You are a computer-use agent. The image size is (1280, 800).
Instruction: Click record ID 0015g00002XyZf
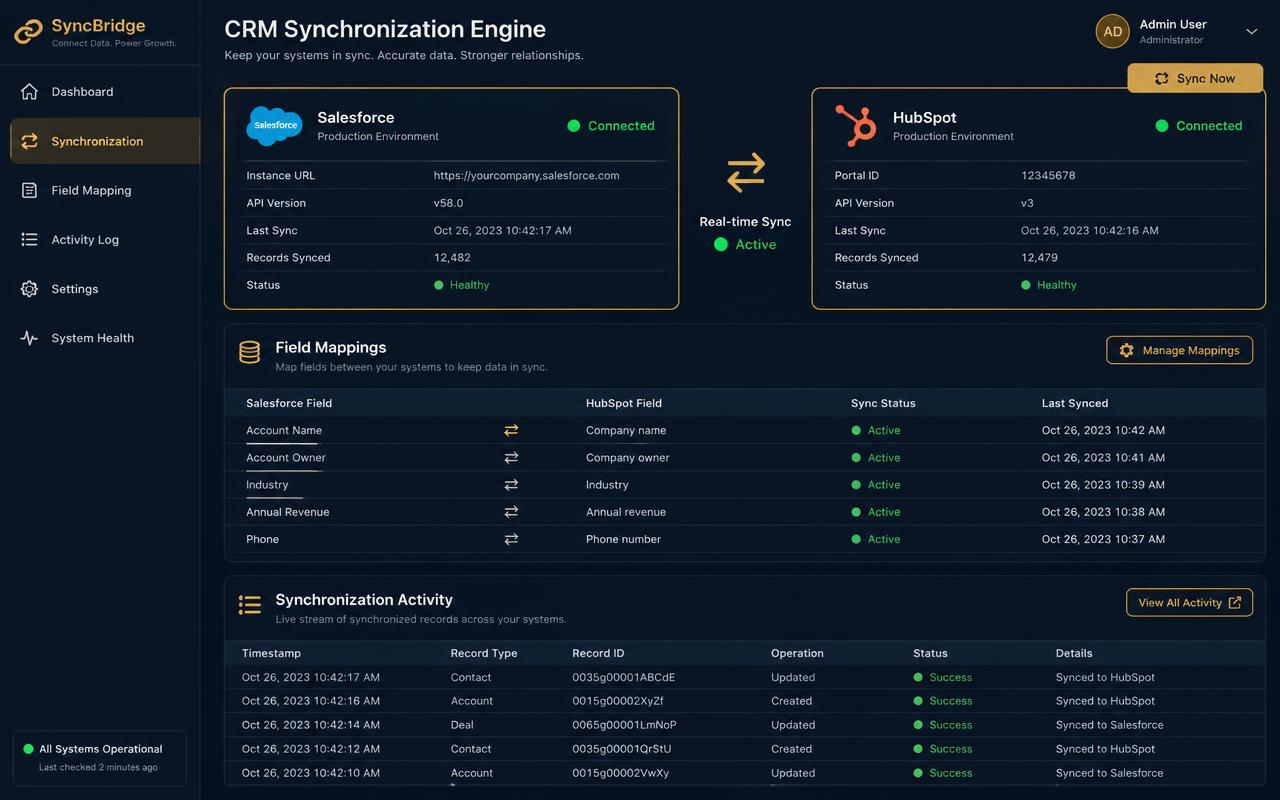[x=618, y=701]
